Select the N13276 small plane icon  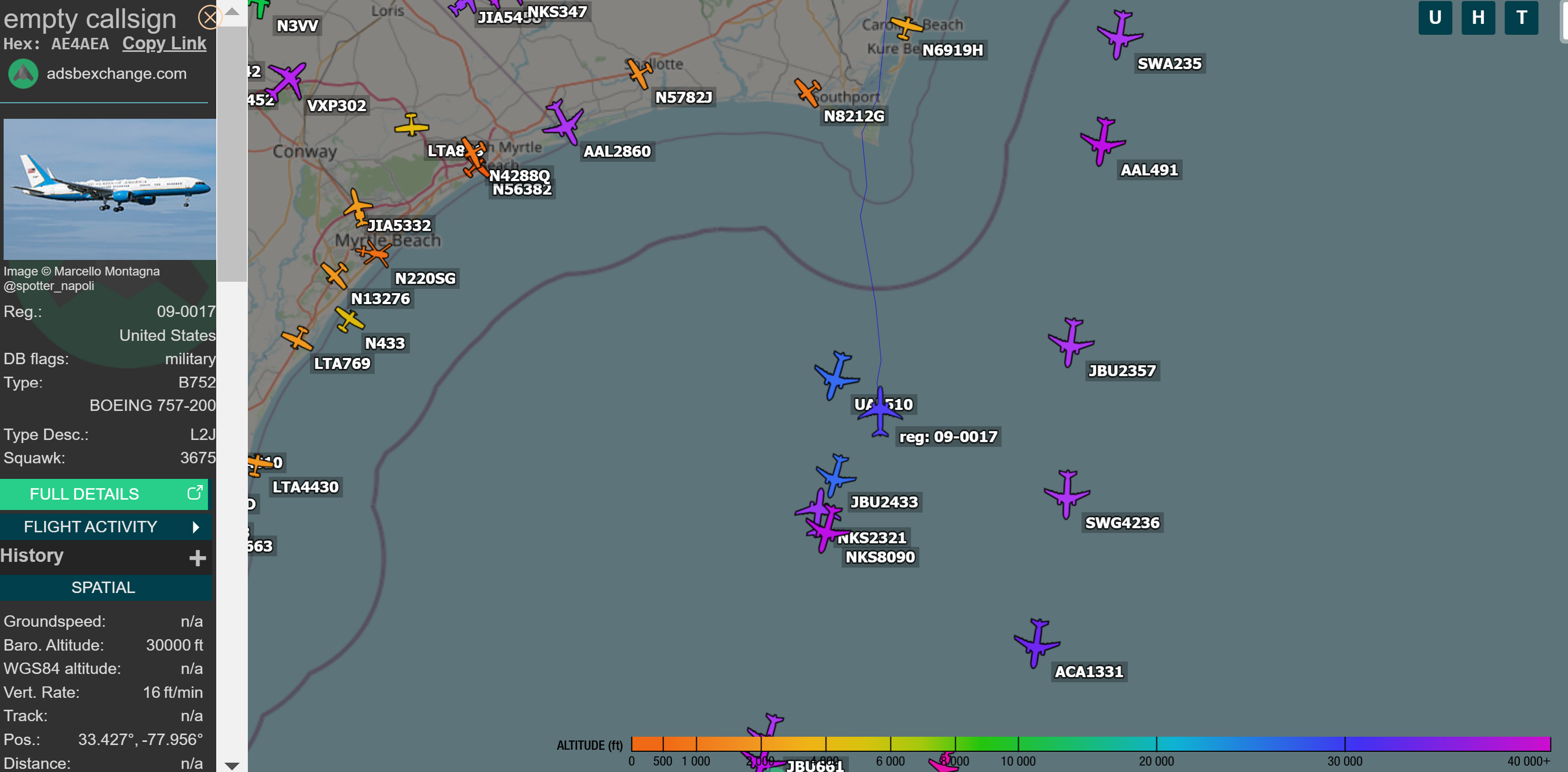pos(334,275)
